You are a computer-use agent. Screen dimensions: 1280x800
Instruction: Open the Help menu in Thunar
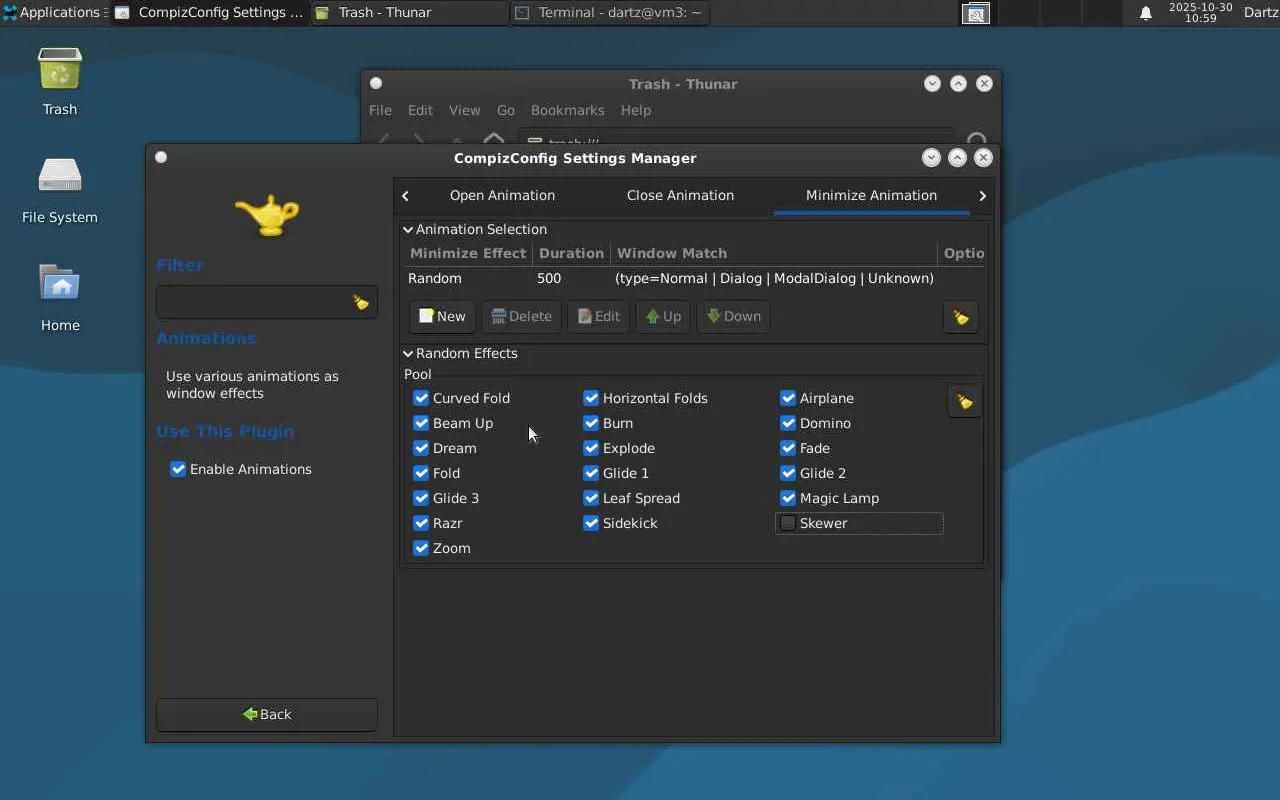(x=636, y=110)
